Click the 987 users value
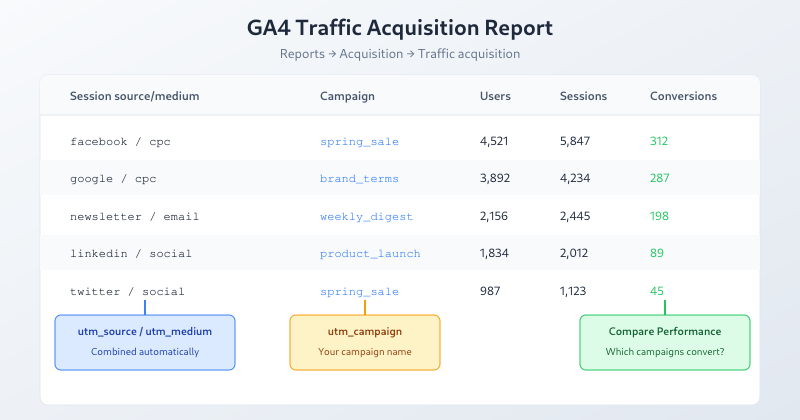Image resolution: width=800 pixels, height=420 pixels. tap(490, 291)
